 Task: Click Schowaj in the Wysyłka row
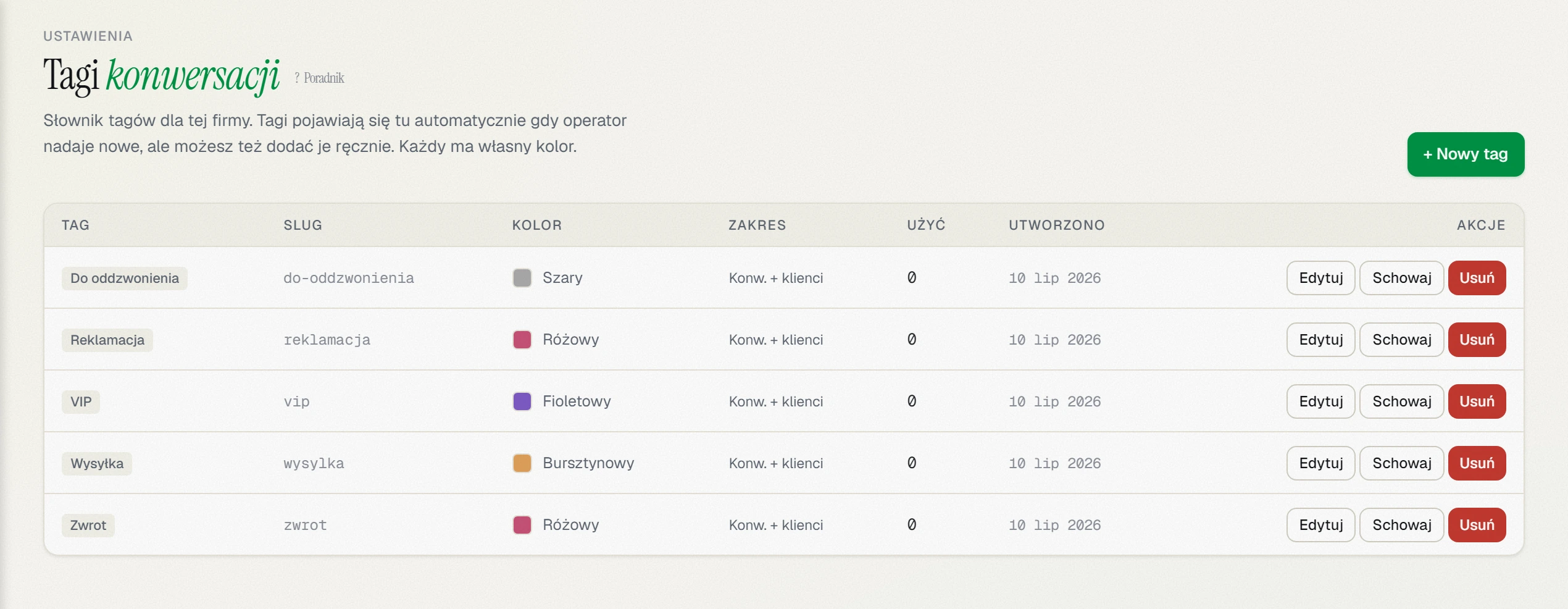tap(1401, 463)
